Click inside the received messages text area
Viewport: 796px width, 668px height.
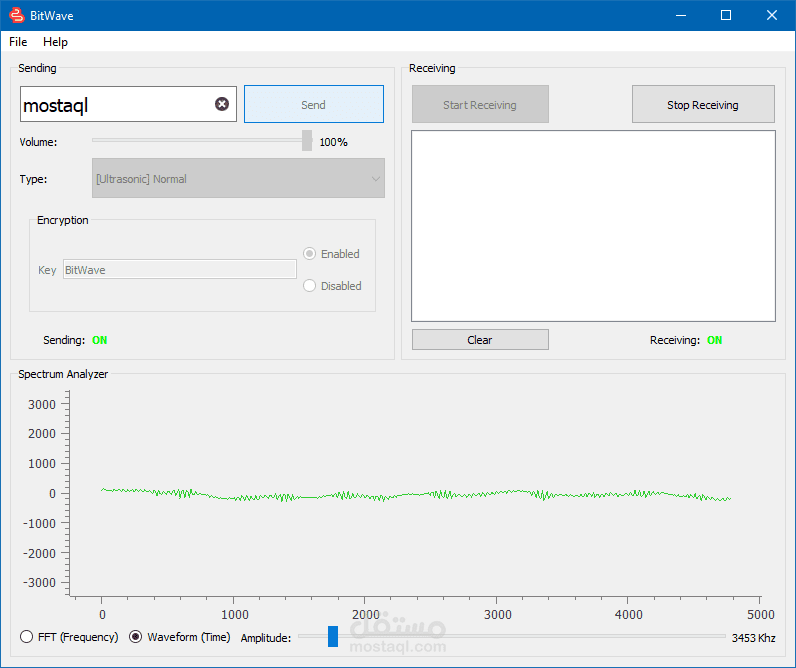tap(593, 226)
